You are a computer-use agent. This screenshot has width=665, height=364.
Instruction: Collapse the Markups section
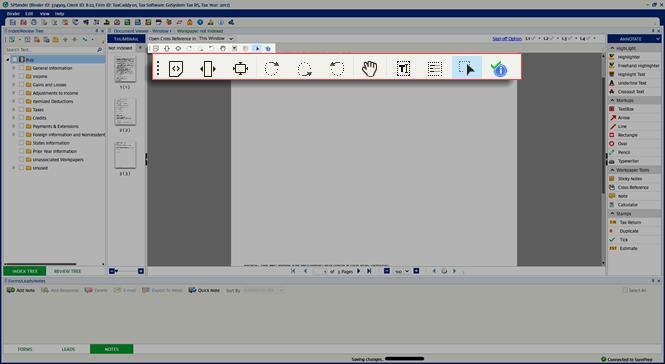coord(612,100)
